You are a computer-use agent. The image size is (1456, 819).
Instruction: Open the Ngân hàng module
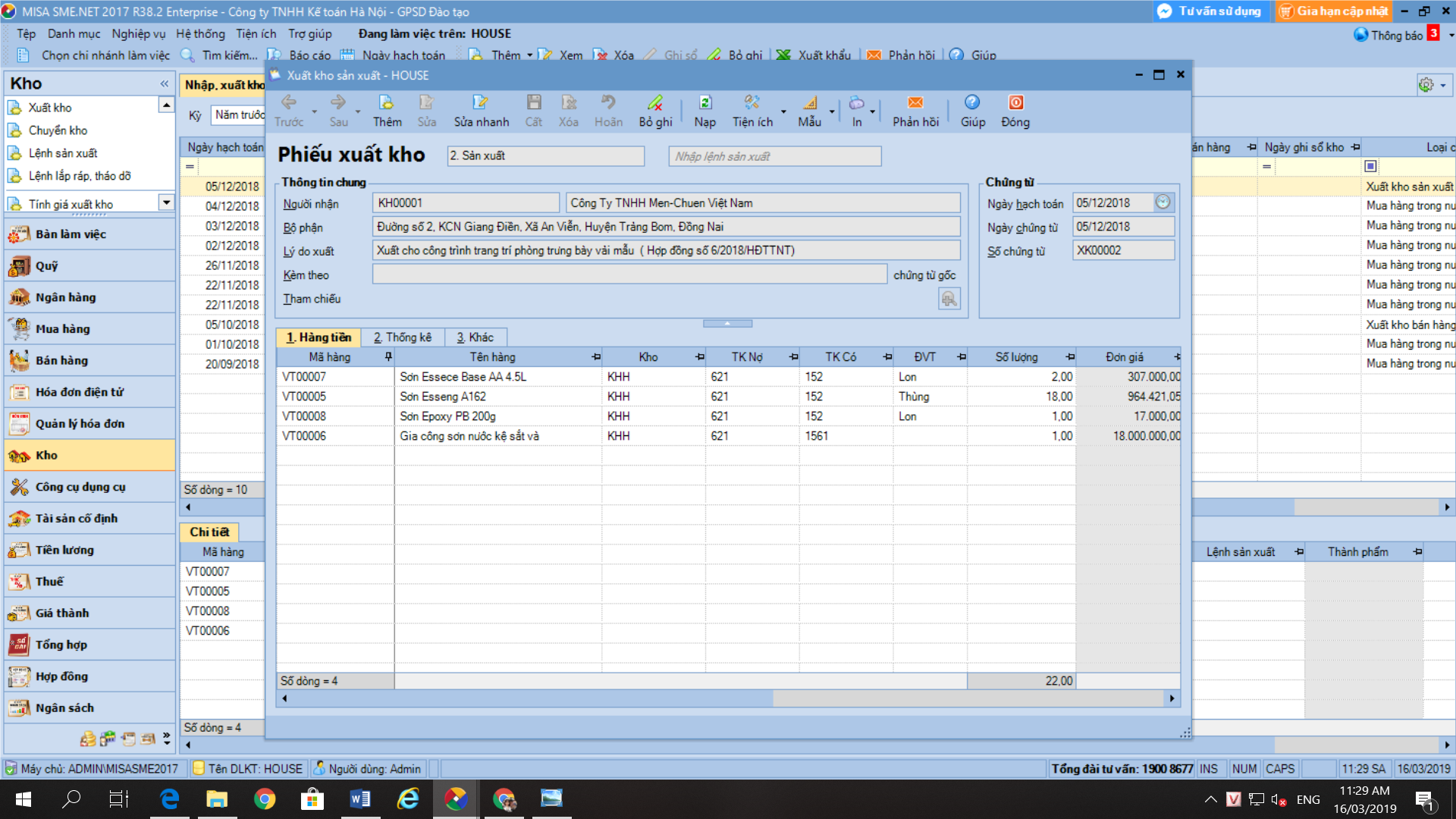(65, 297)
